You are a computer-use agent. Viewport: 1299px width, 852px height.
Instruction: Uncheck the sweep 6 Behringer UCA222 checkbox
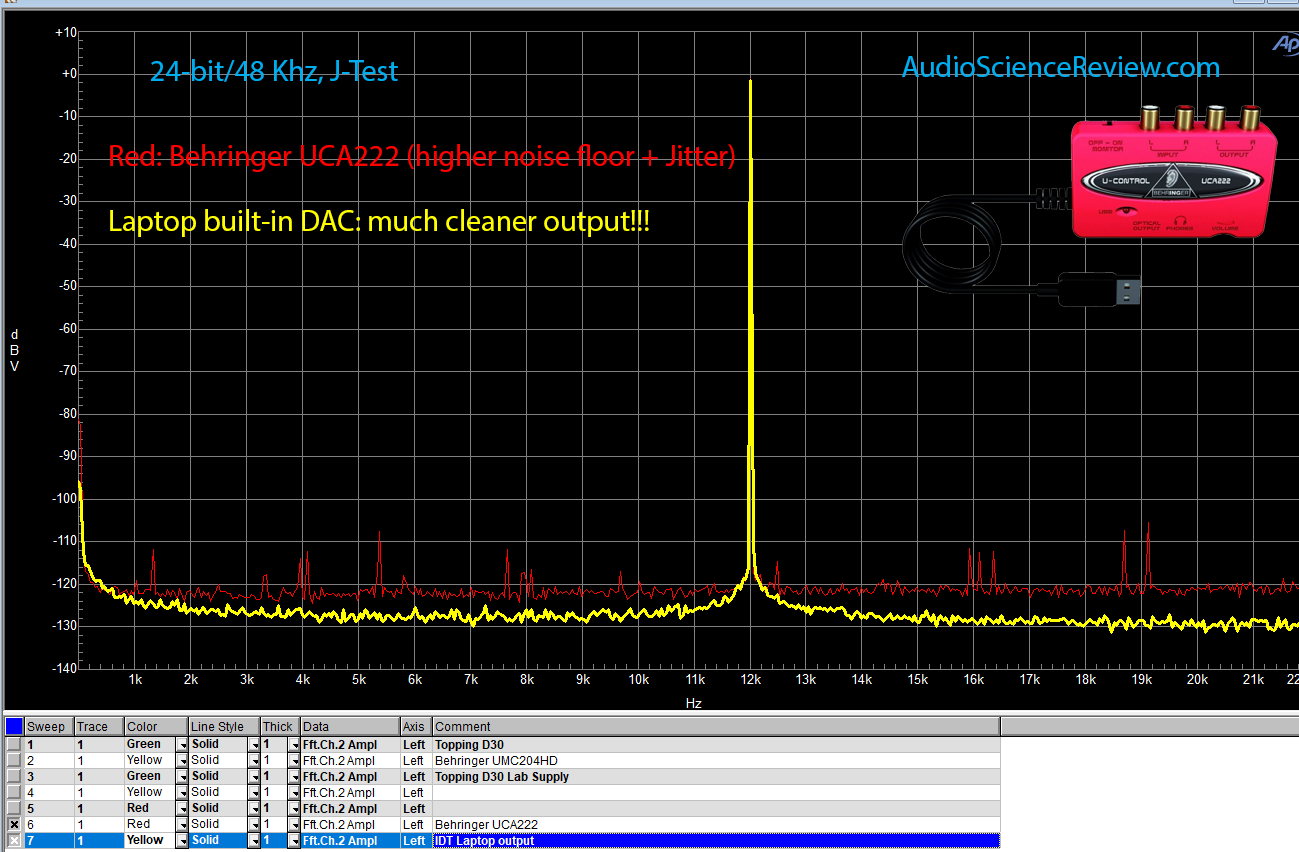tap(13, 824)
